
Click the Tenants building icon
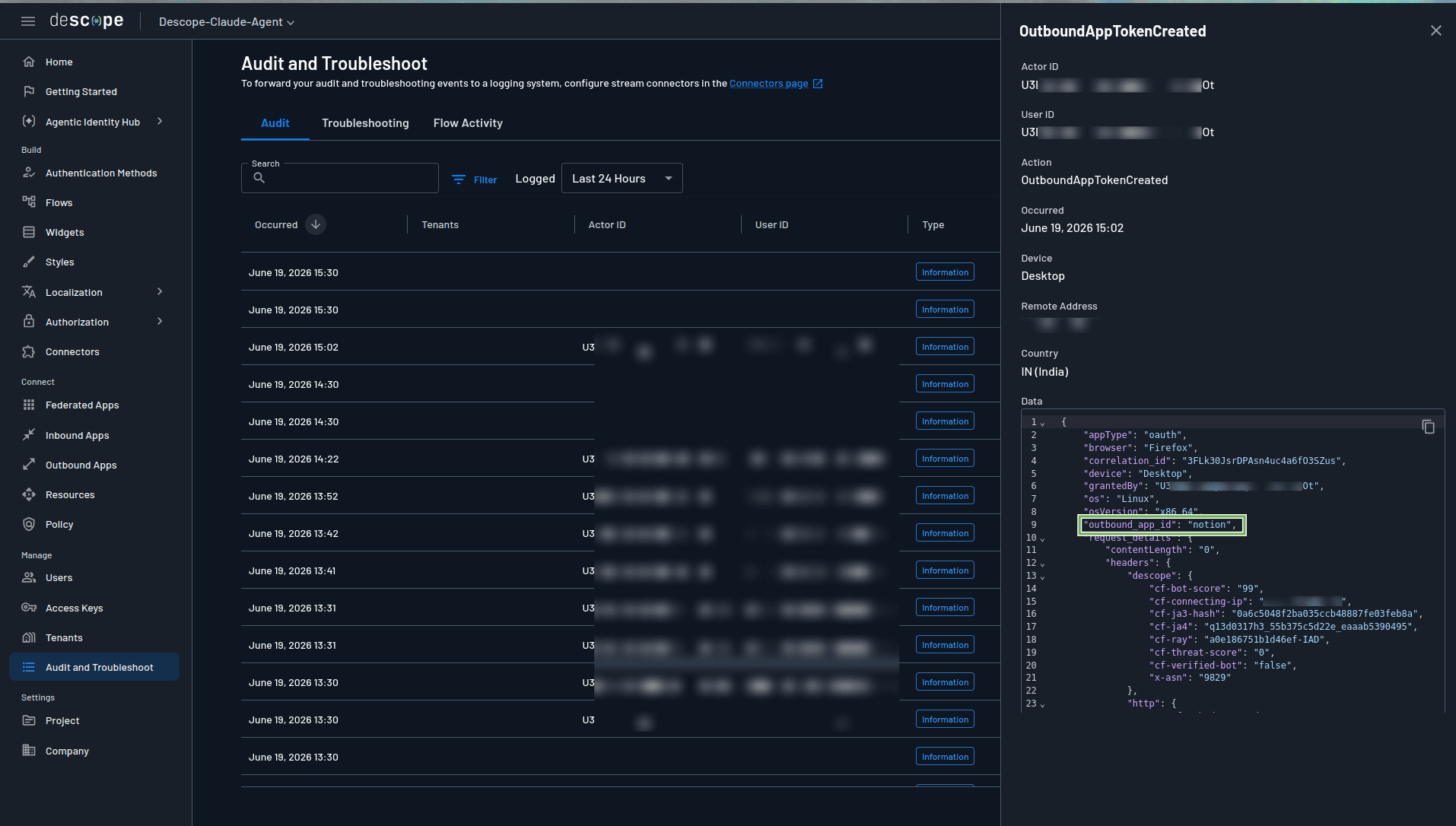(29, 637)
